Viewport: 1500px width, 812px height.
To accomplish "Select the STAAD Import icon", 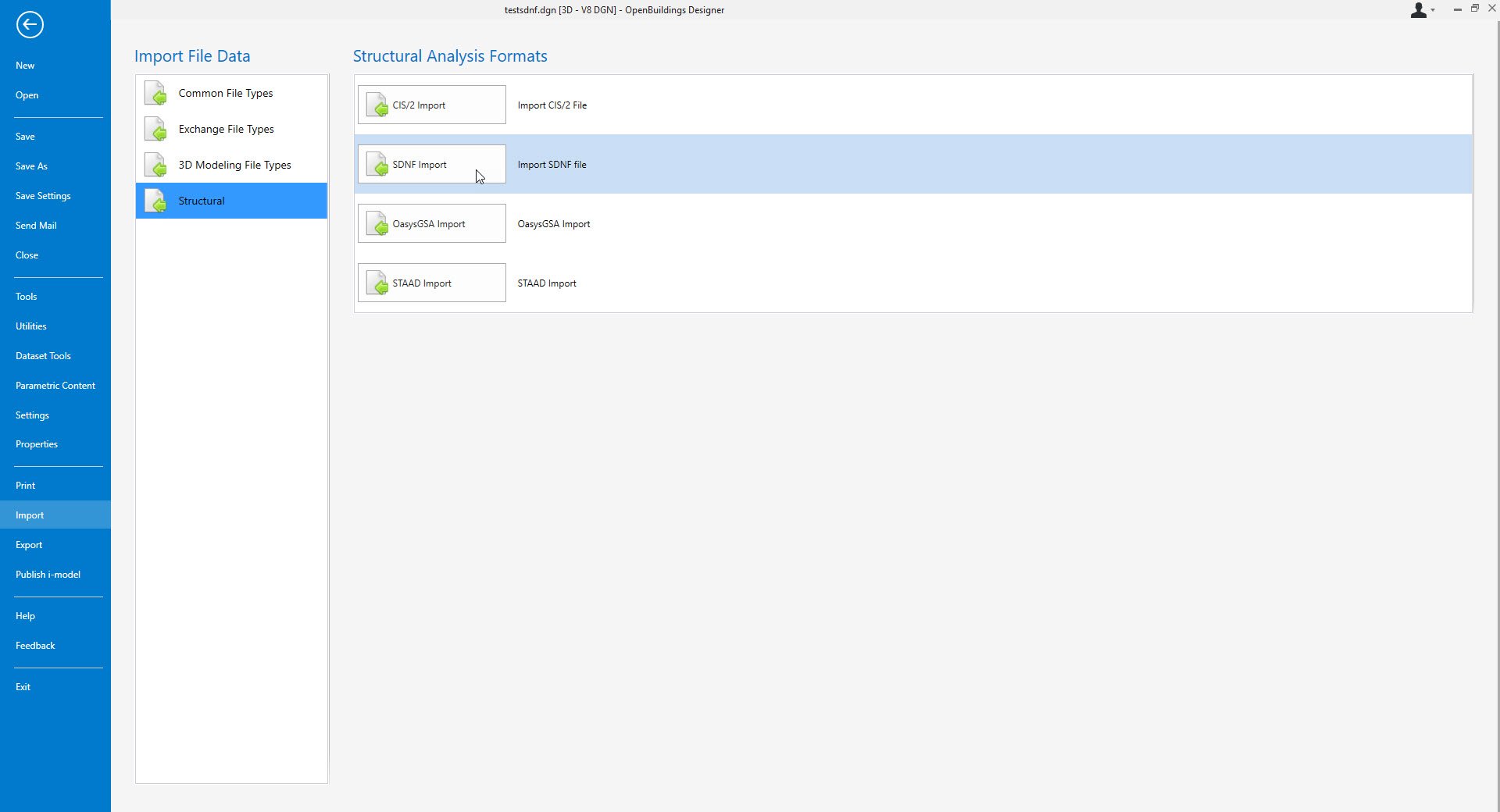I will [x=378, y=283].
